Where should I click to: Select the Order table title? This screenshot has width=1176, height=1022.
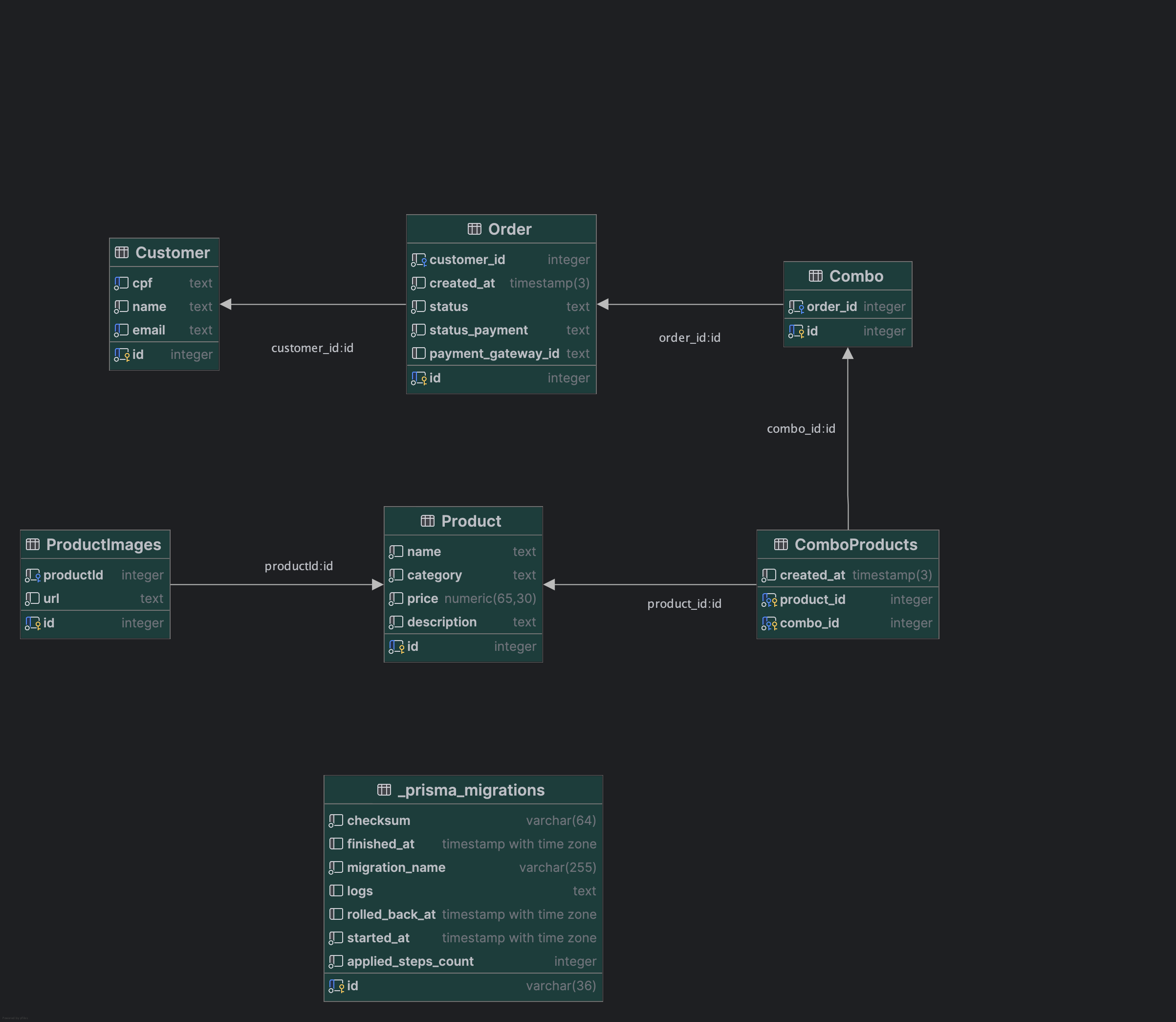coord(510,229)
